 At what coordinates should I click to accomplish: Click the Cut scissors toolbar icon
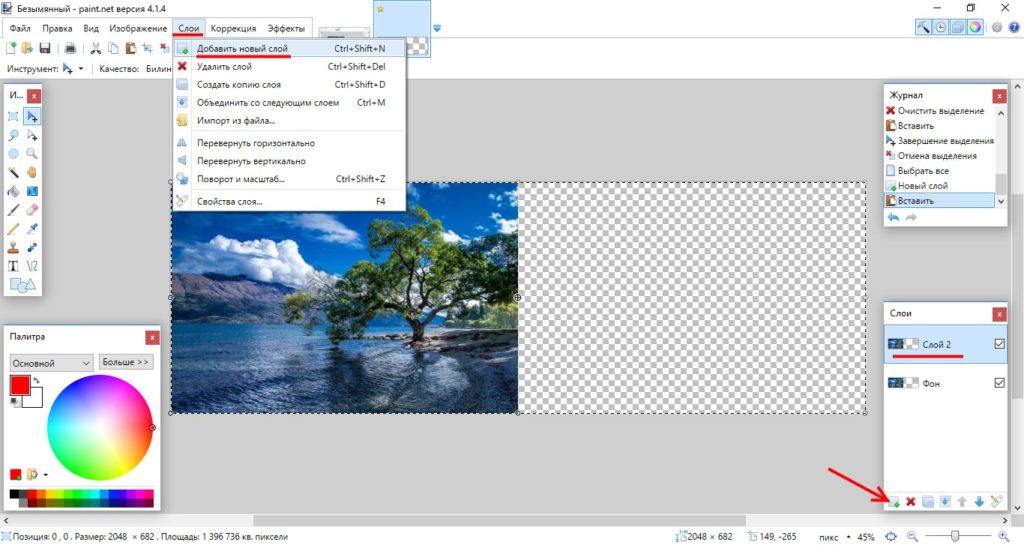(x=95, y=48)
